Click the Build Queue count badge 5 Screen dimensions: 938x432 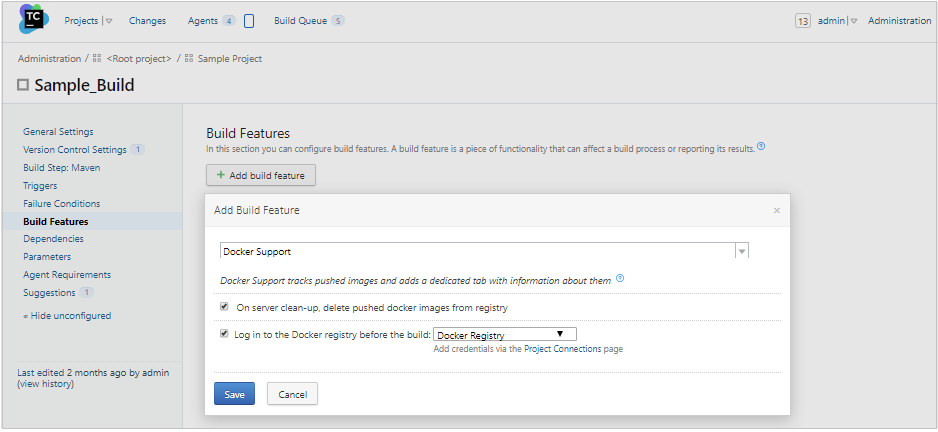tap(338, 21)
